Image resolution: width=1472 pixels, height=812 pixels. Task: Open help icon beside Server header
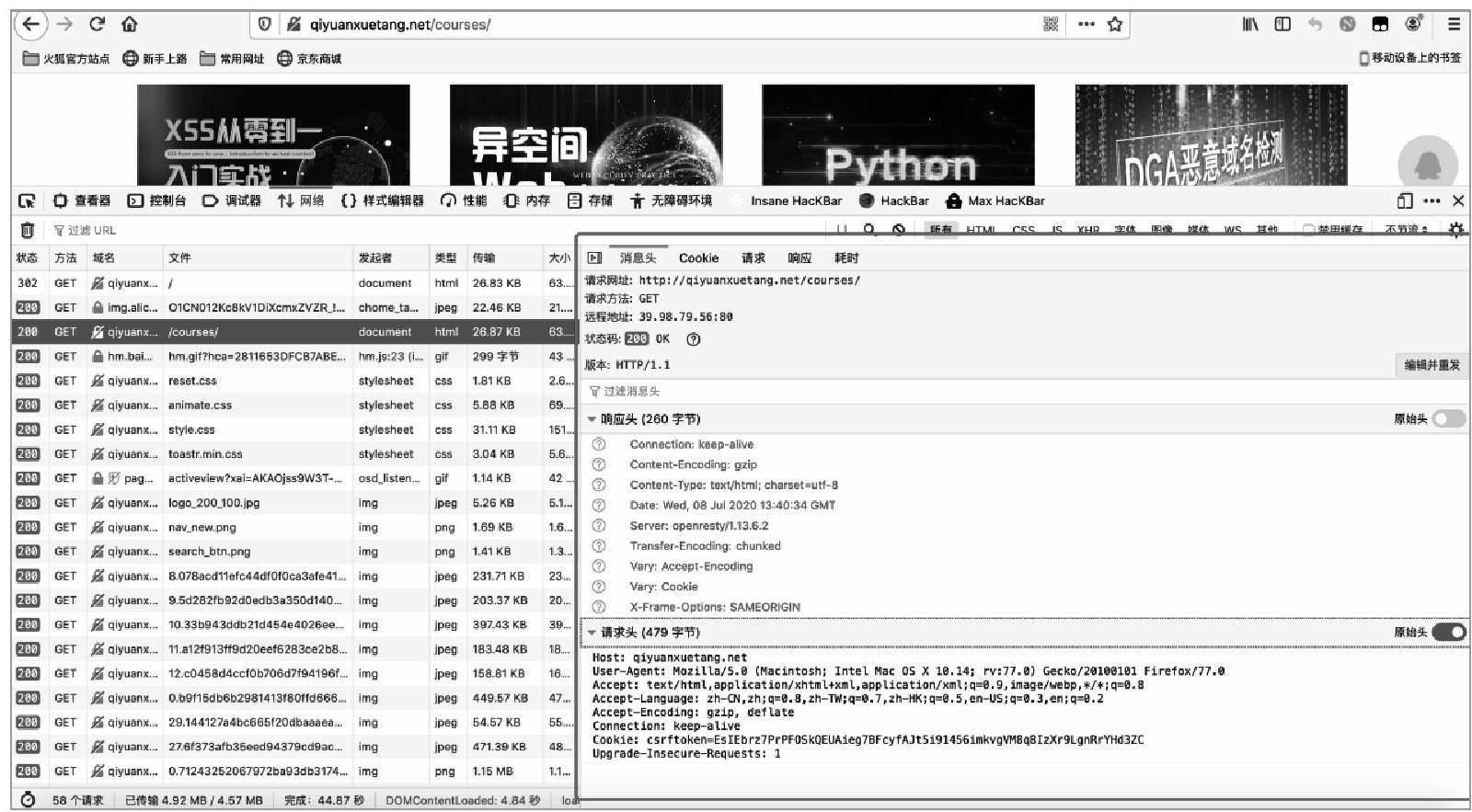599,526
